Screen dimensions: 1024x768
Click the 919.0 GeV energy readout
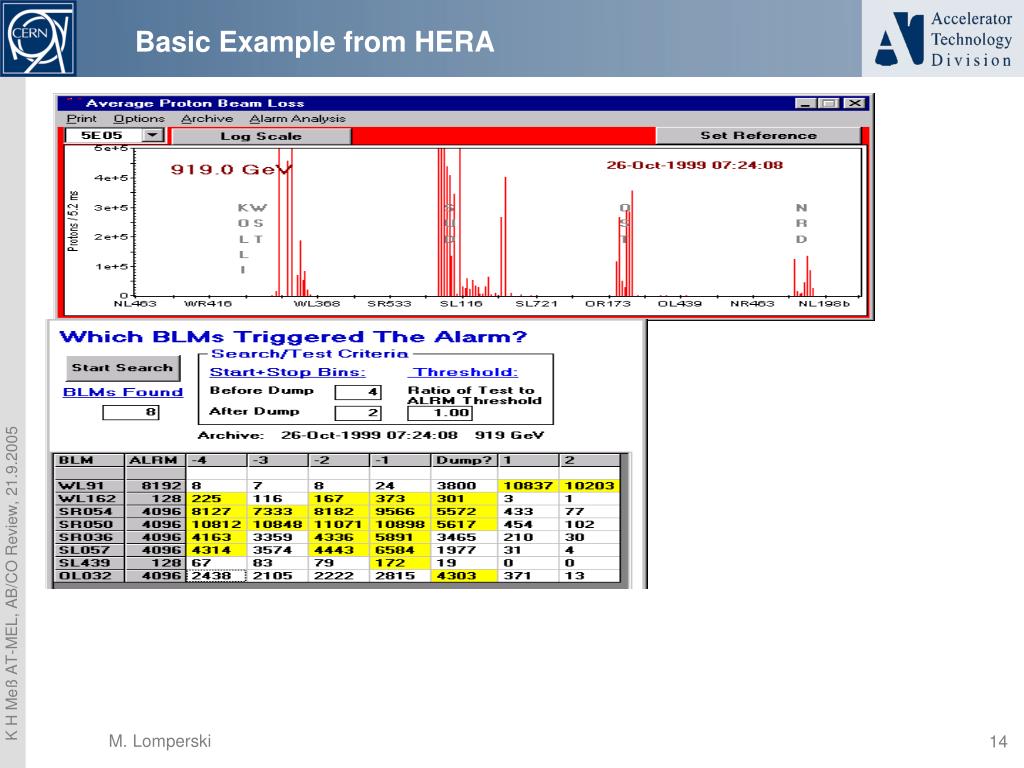232,170
